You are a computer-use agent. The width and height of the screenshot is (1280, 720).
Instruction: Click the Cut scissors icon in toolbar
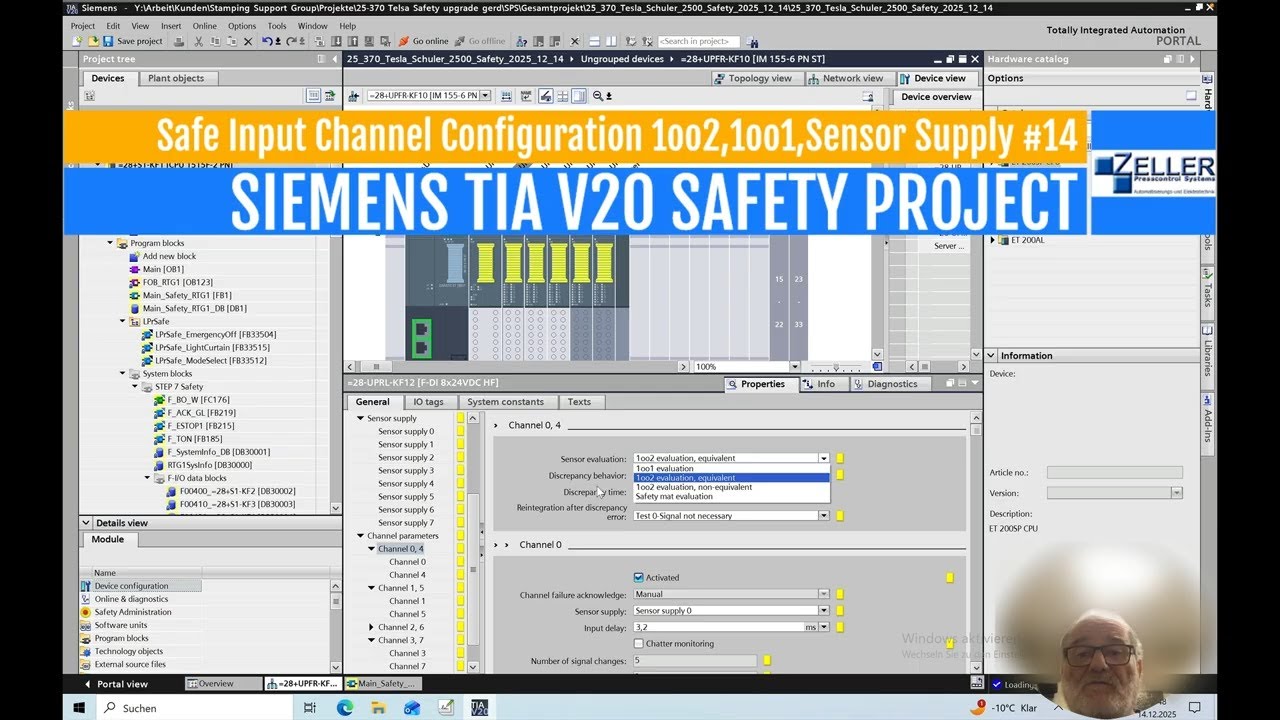pyautogui.click(x=199, y=41)
